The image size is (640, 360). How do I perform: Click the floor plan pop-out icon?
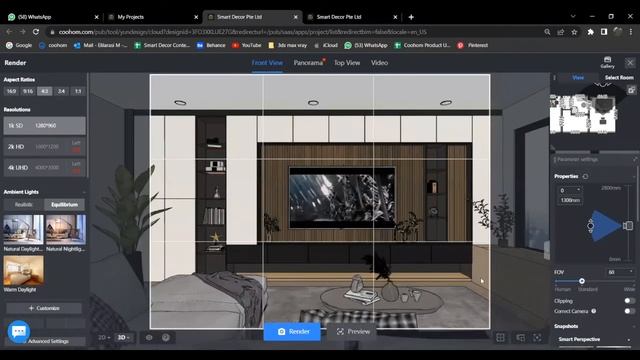point(631,90)
